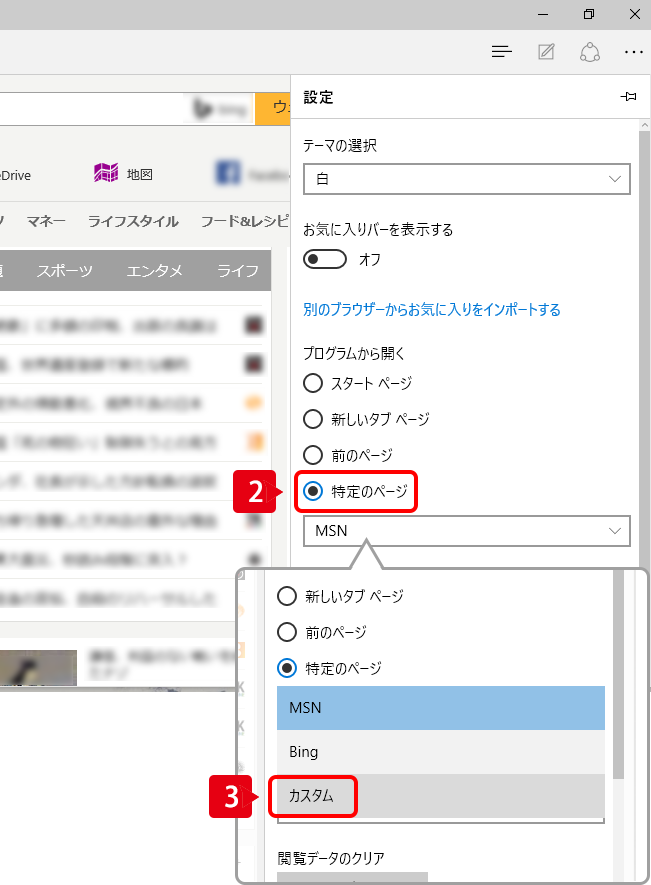Minimize the Edge browser window

pos(543,15)
